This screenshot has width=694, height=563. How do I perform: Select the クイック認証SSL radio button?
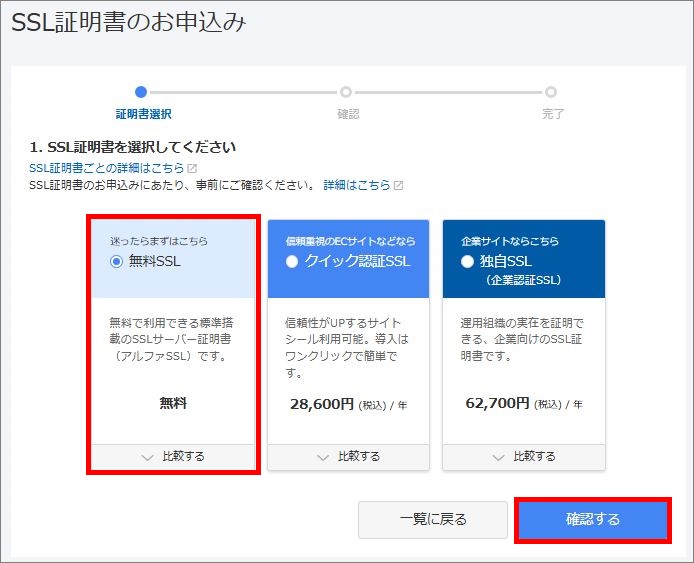point(292,262)
